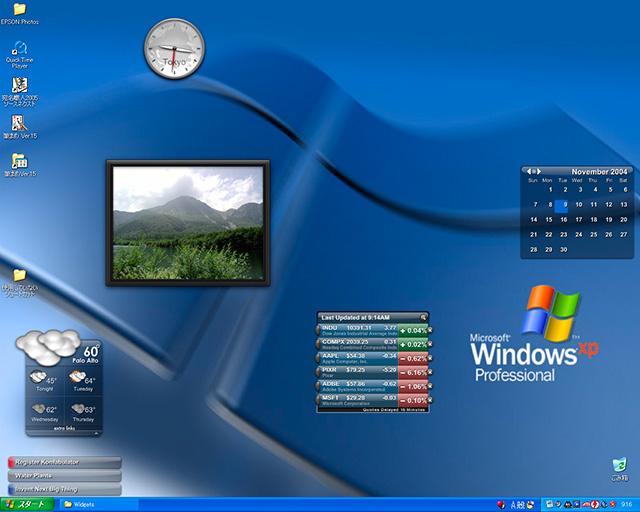
Task: Switch to the Widgets taskbar window
Action: (98, 504)
